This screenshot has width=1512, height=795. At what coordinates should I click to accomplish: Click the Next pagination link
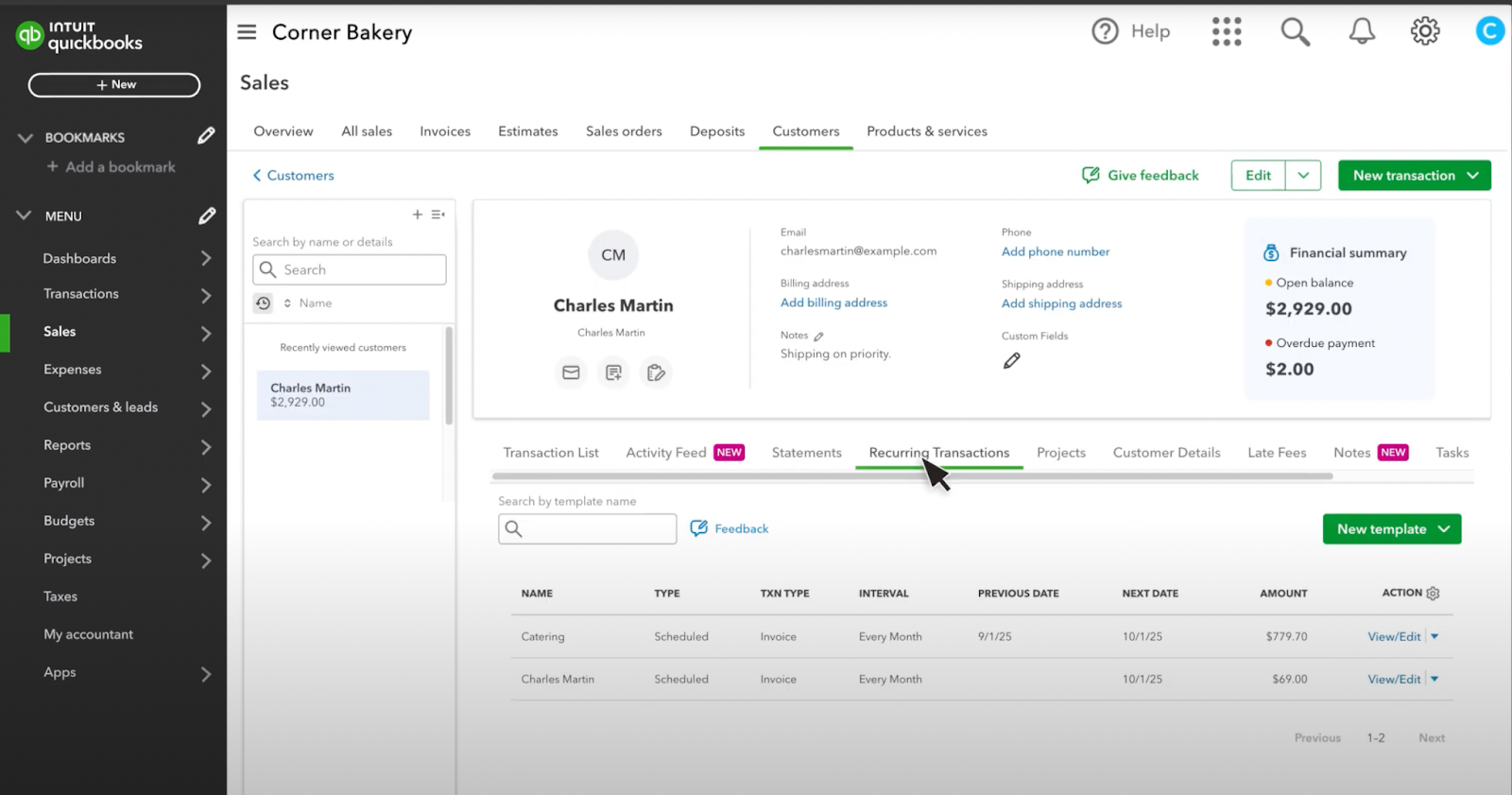[1431, 737]
